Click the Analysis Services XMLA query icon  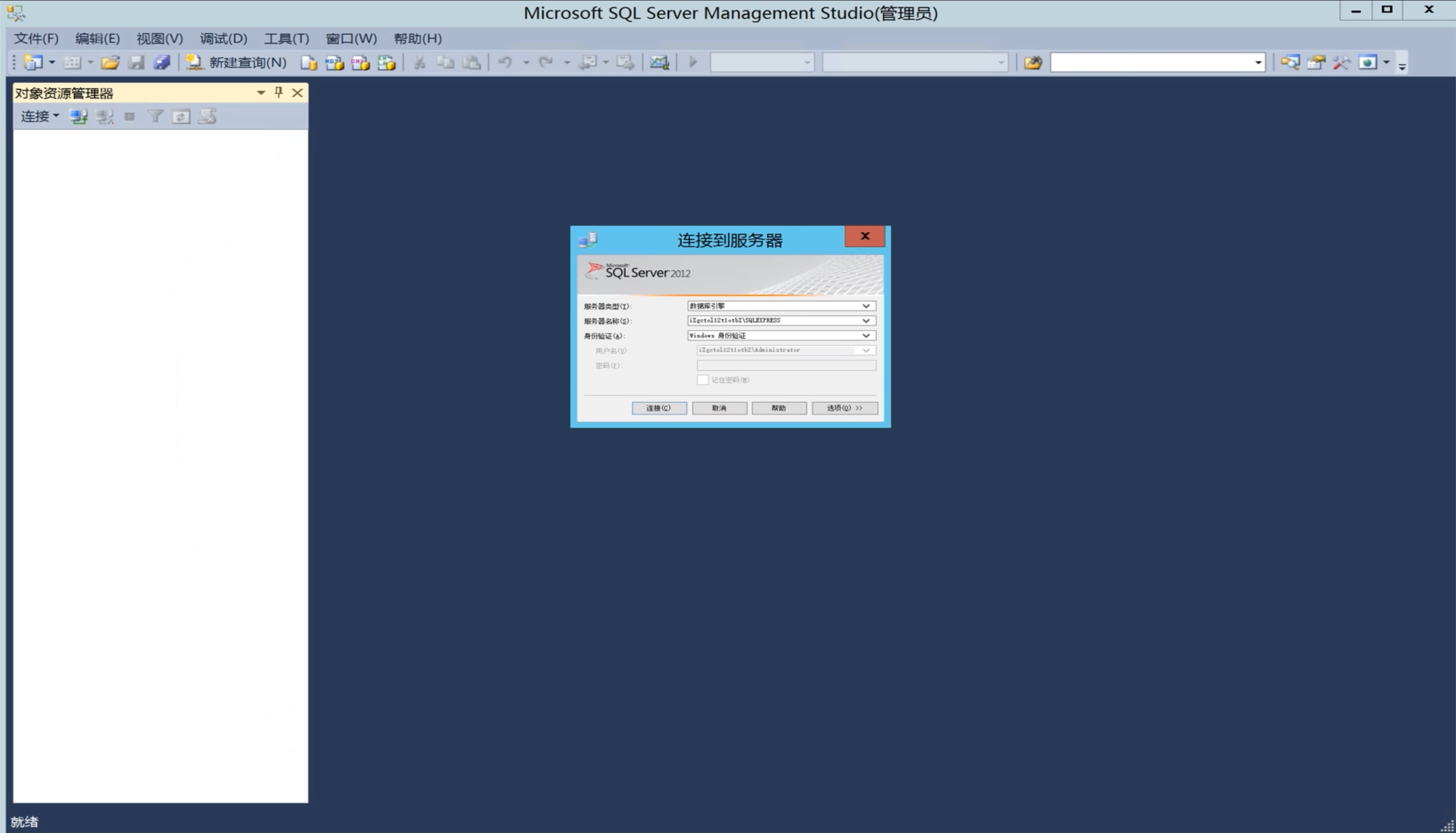coord(387,62)
